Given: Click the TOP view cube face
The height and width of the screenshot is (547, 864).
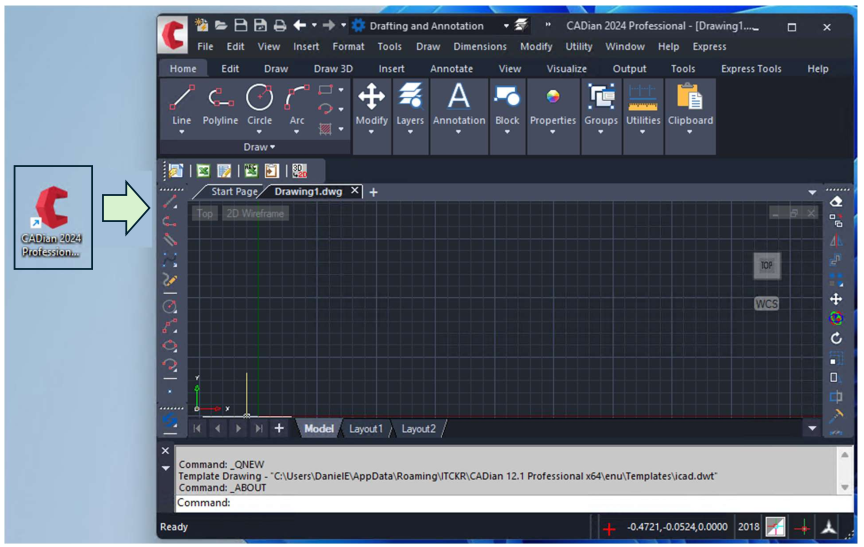Looking at the screenshot, I should (x=766, y=266).
